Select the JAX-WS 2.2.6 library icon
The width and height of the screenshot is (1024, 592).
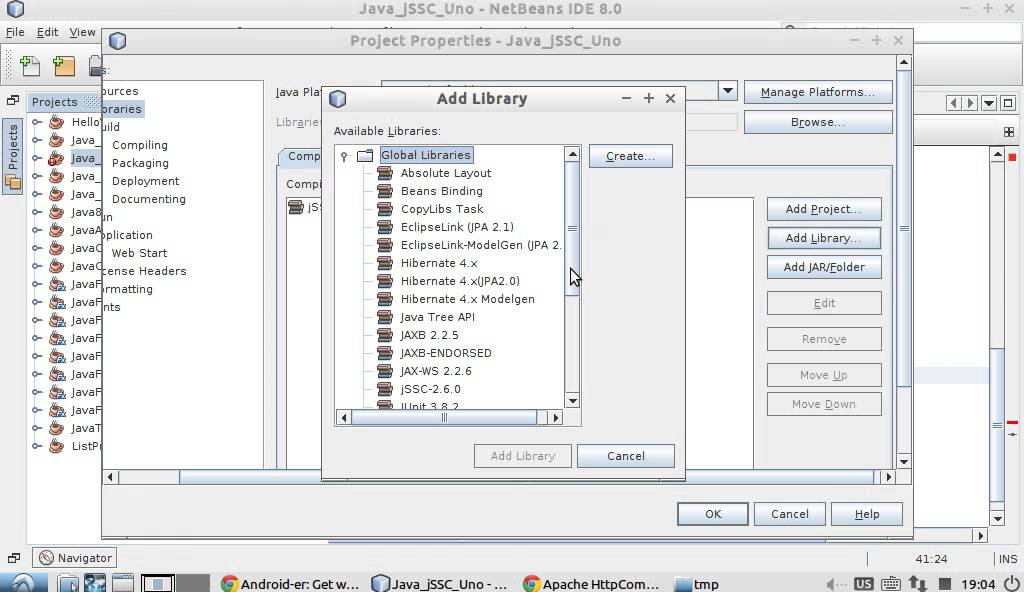385,370
